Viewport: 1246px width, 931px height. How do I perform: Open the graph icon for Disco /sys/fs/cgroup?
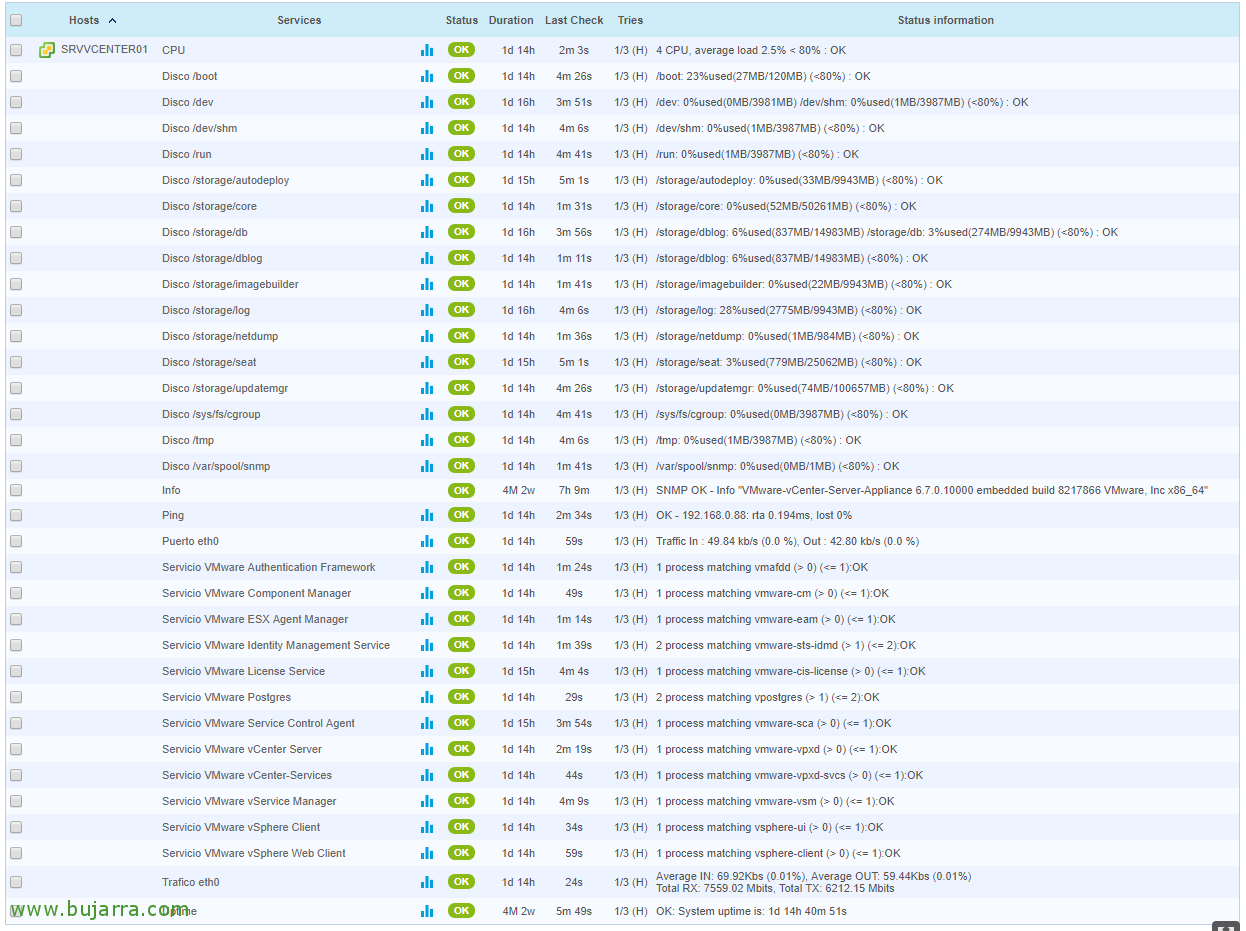(427, 413)
